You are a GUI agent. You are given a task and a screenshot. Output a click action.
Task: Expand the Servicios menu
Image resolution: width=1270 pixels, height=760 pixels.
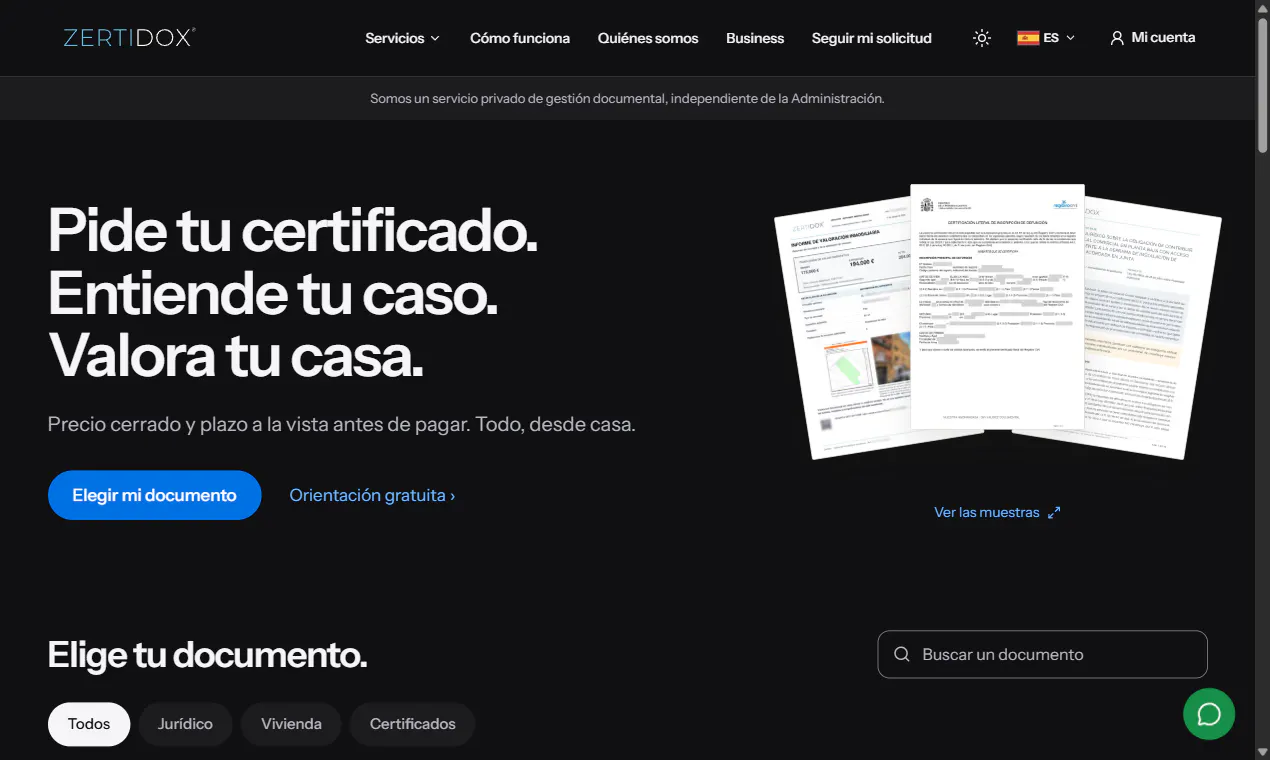click(x=402, y=38)
